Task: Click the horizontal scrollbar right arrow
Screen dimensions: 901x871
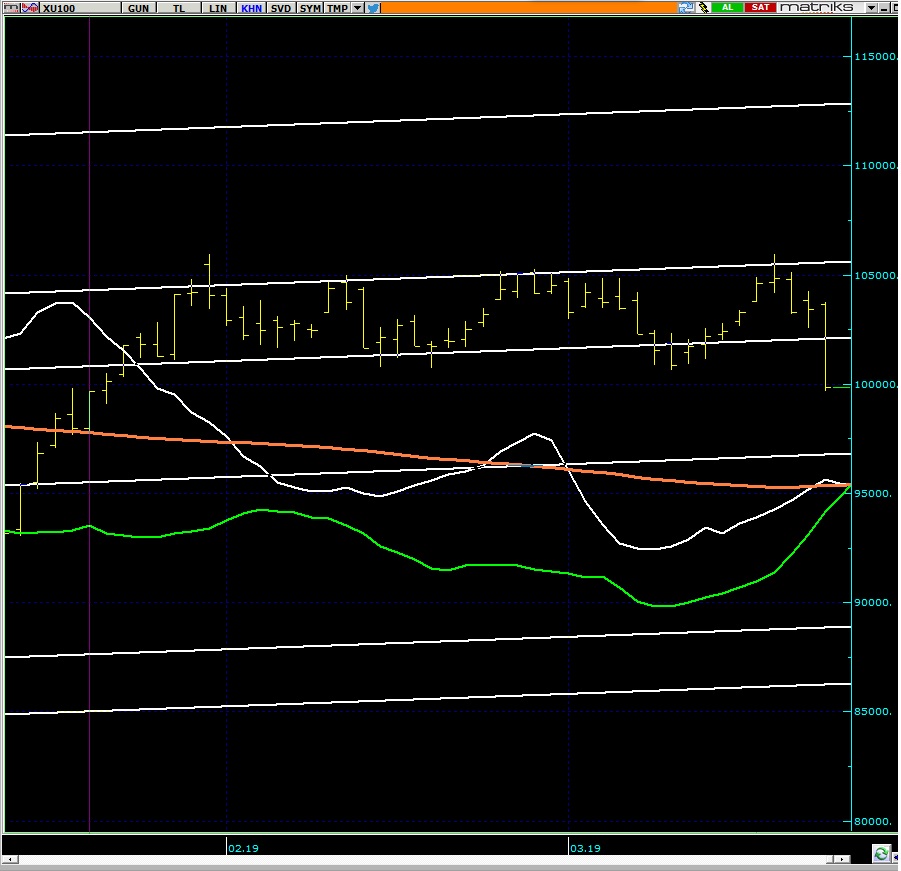Action: click(842, 860)
